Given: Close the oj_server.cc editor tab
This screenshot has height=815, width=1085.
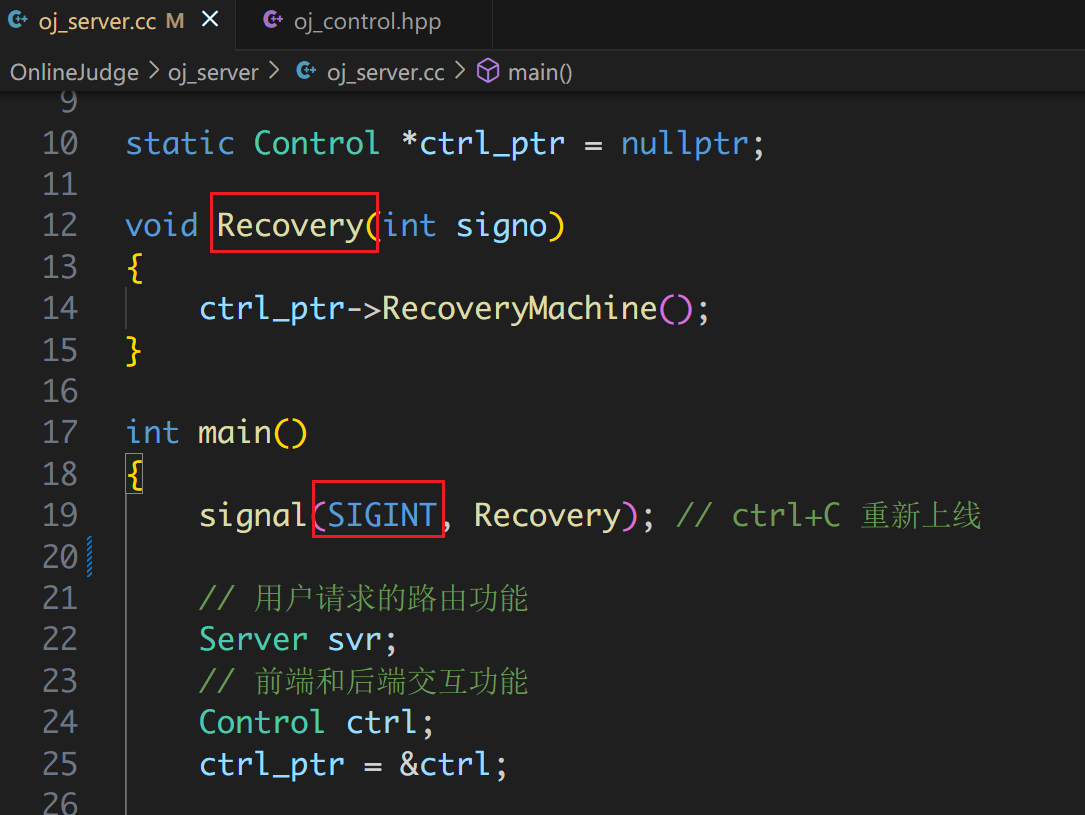Looking at the screenshot, I should point(210,20).
